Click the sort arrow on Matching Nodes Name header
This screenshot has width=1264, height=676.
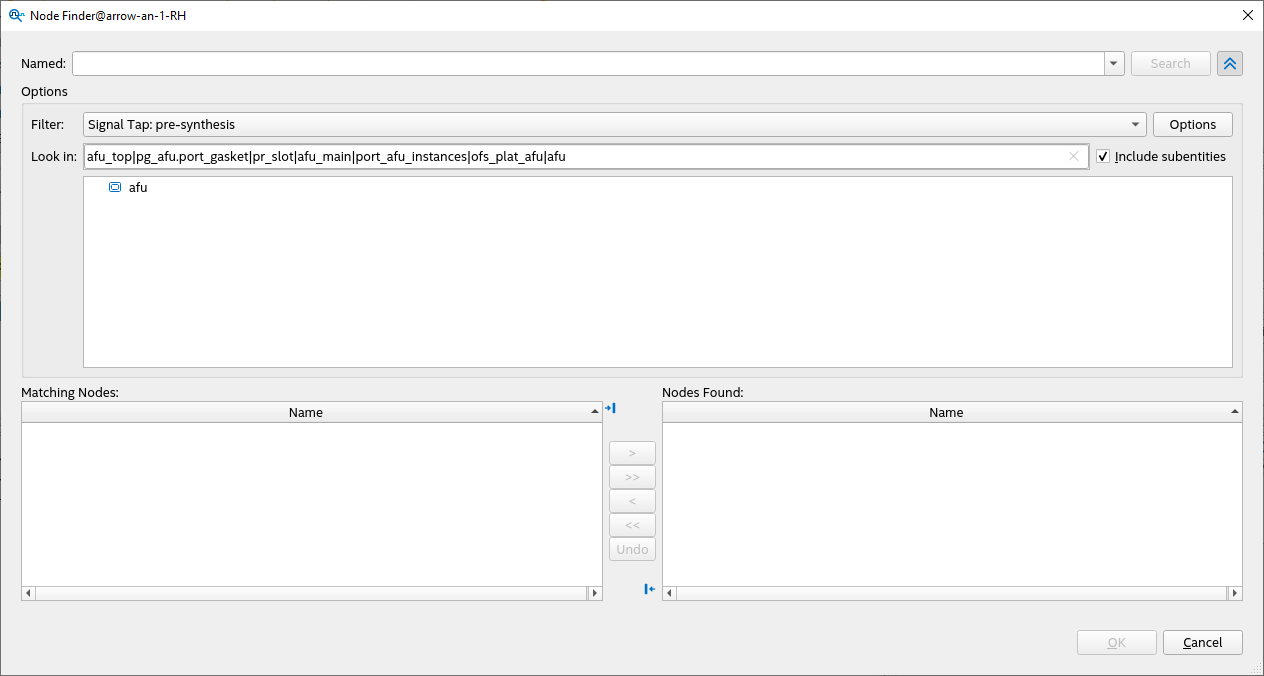coord(594,412)
